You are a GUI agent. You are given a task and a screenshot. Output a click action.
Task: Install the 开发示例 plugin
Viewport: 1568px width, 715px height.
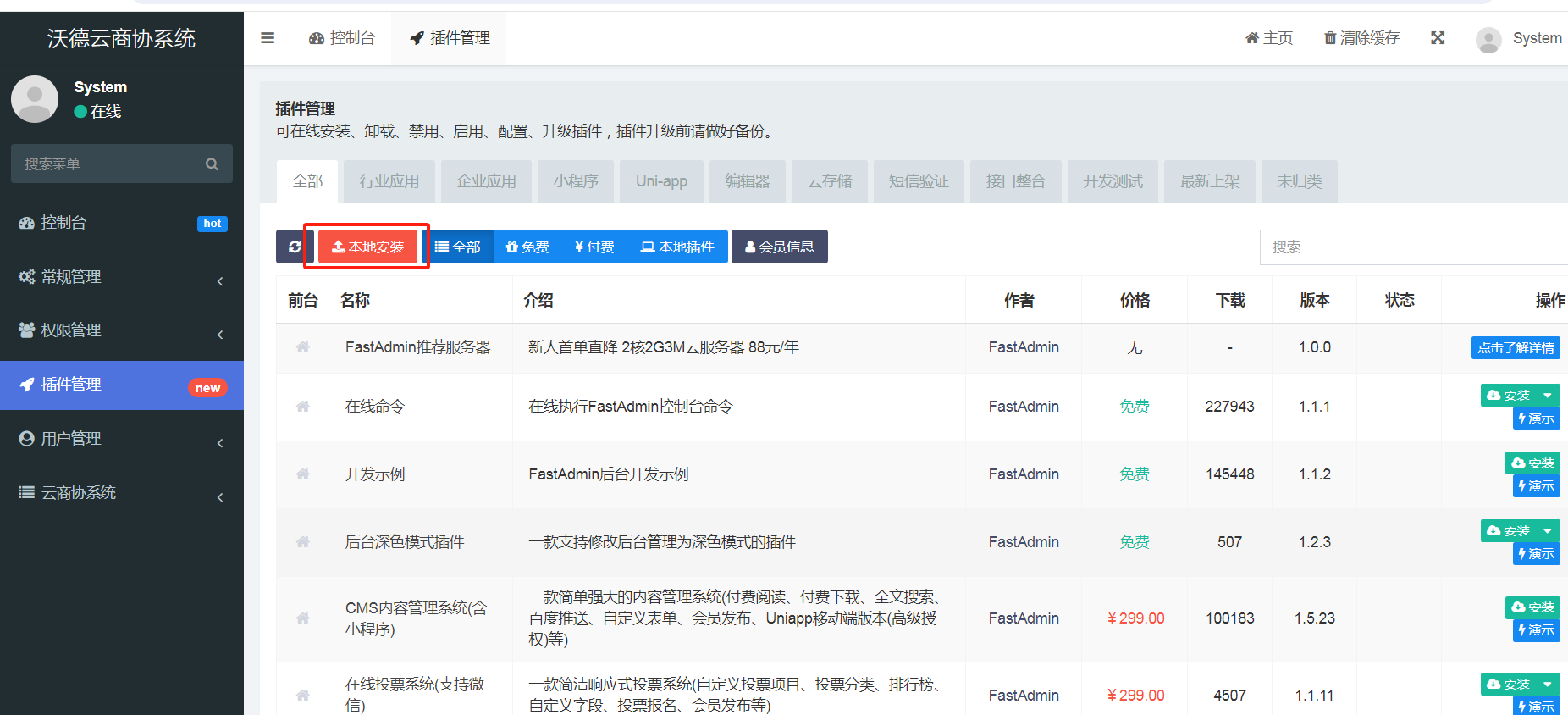pyautogui.click(x=1532, y=463)
